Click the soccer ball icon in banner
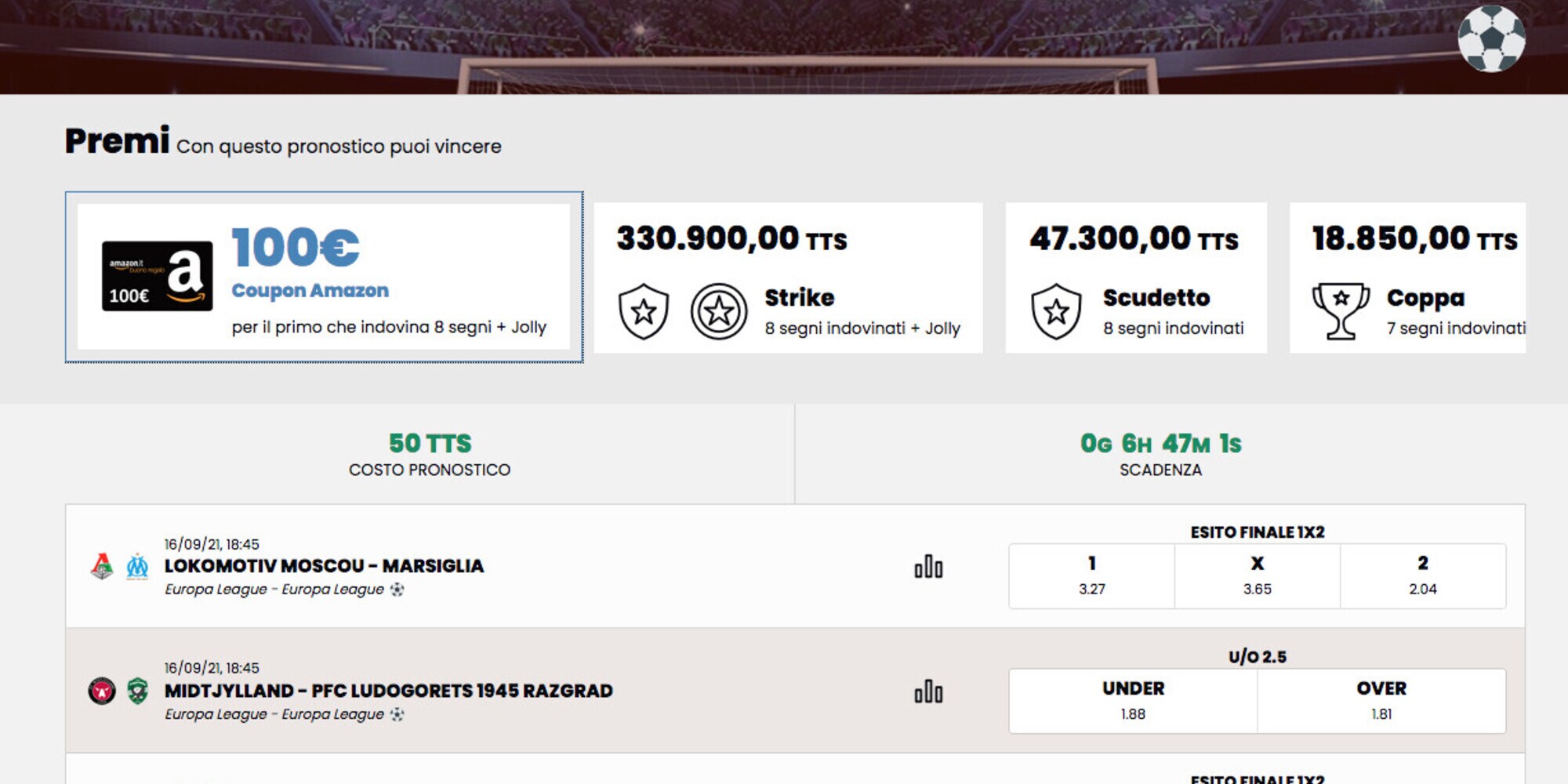Viewport: 1568px width, 784px height. coord(1491,38)
